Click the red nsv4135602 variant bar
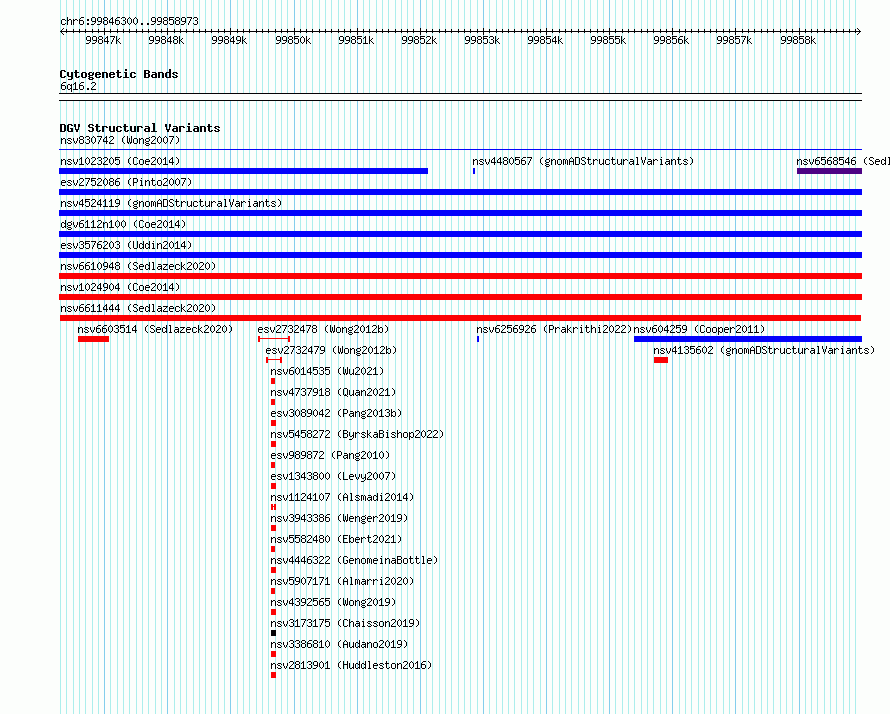The width and height of the screenshot is (890, 714). (661, 360)
